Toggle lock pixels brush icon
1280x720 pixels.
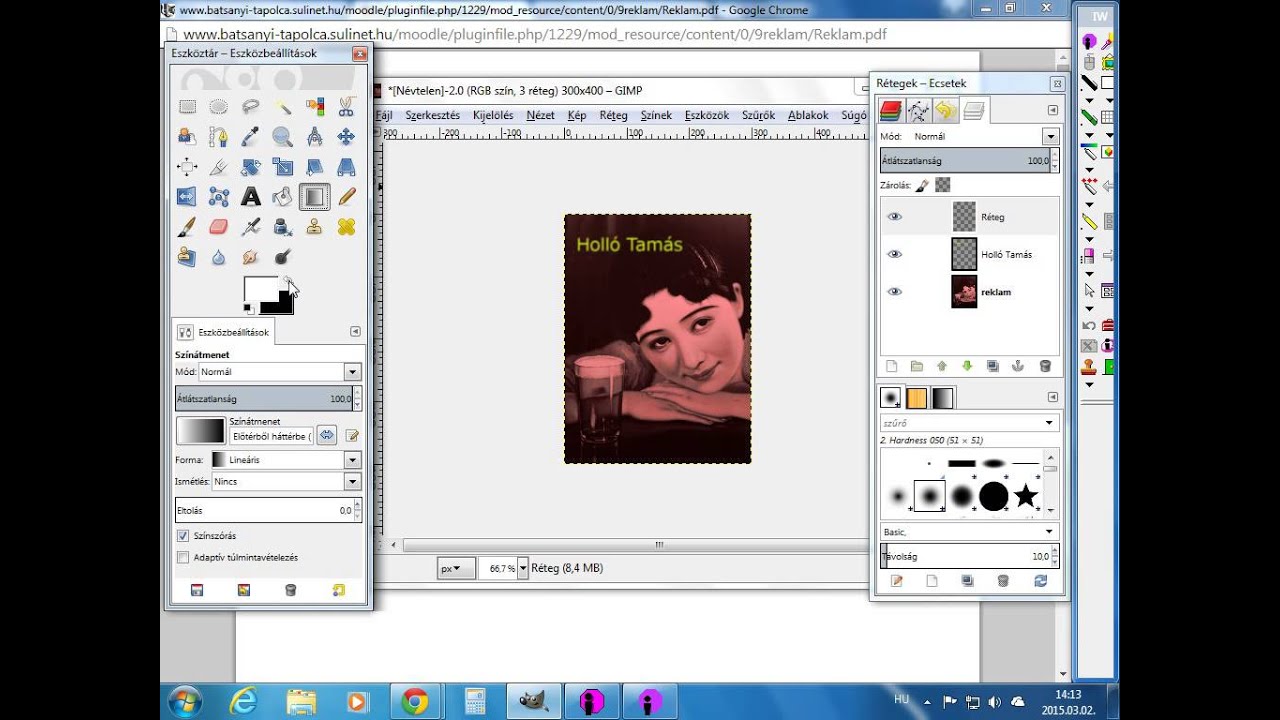pyautogui.click(x=922, y=185)
